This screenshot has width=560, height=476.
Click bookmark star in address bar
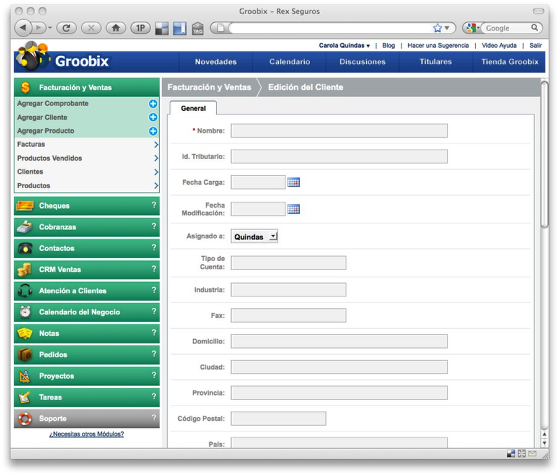(437, 28)
